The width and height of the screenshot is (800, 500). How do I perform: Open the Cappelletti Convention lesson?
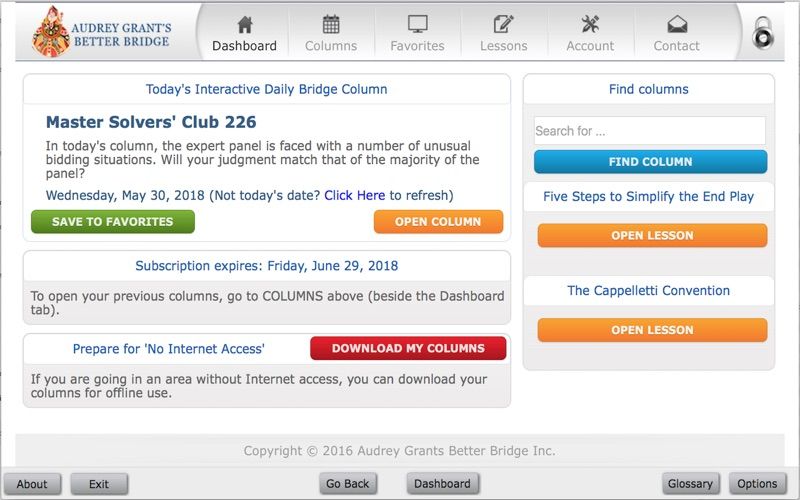pos(652,330)
